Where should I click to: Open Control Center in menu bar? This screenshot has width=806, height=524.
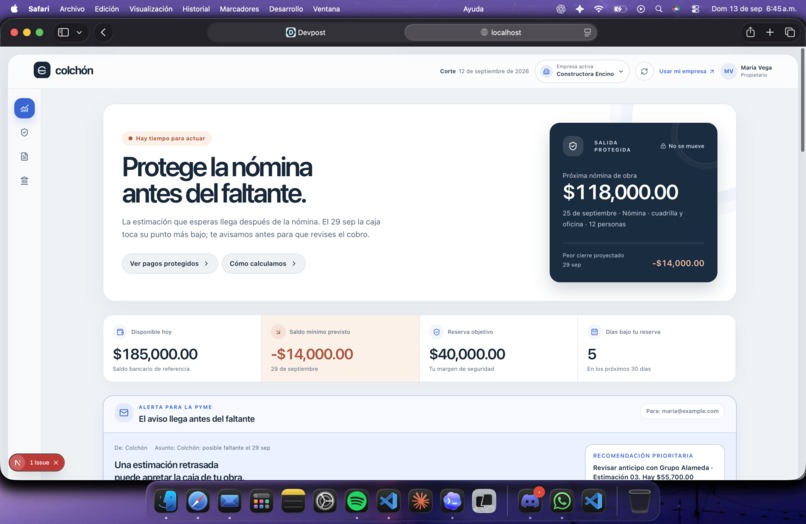tap(695, 9)
